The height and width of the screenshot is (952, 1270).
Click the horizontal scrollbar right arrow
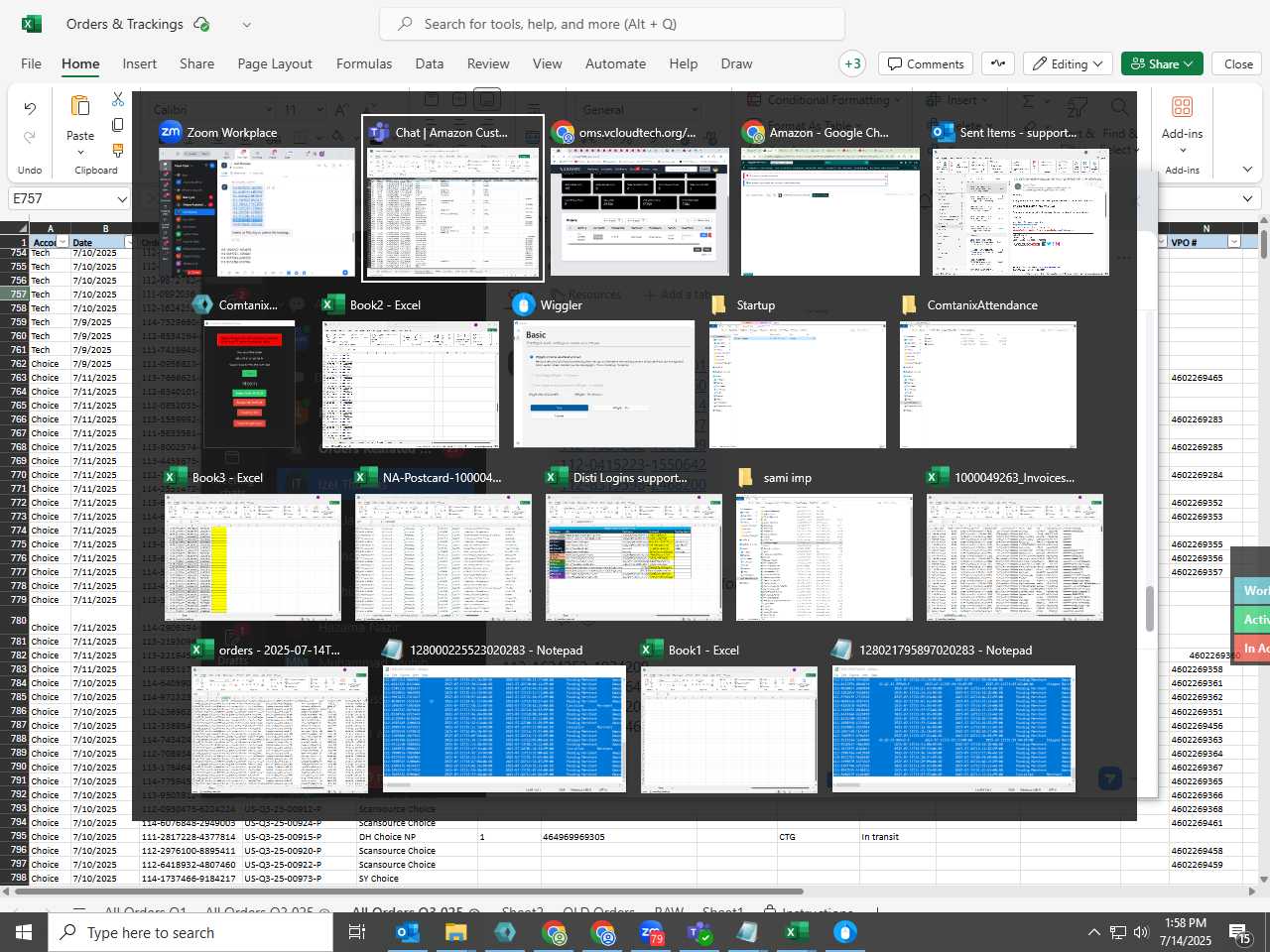coord(1251,892)
